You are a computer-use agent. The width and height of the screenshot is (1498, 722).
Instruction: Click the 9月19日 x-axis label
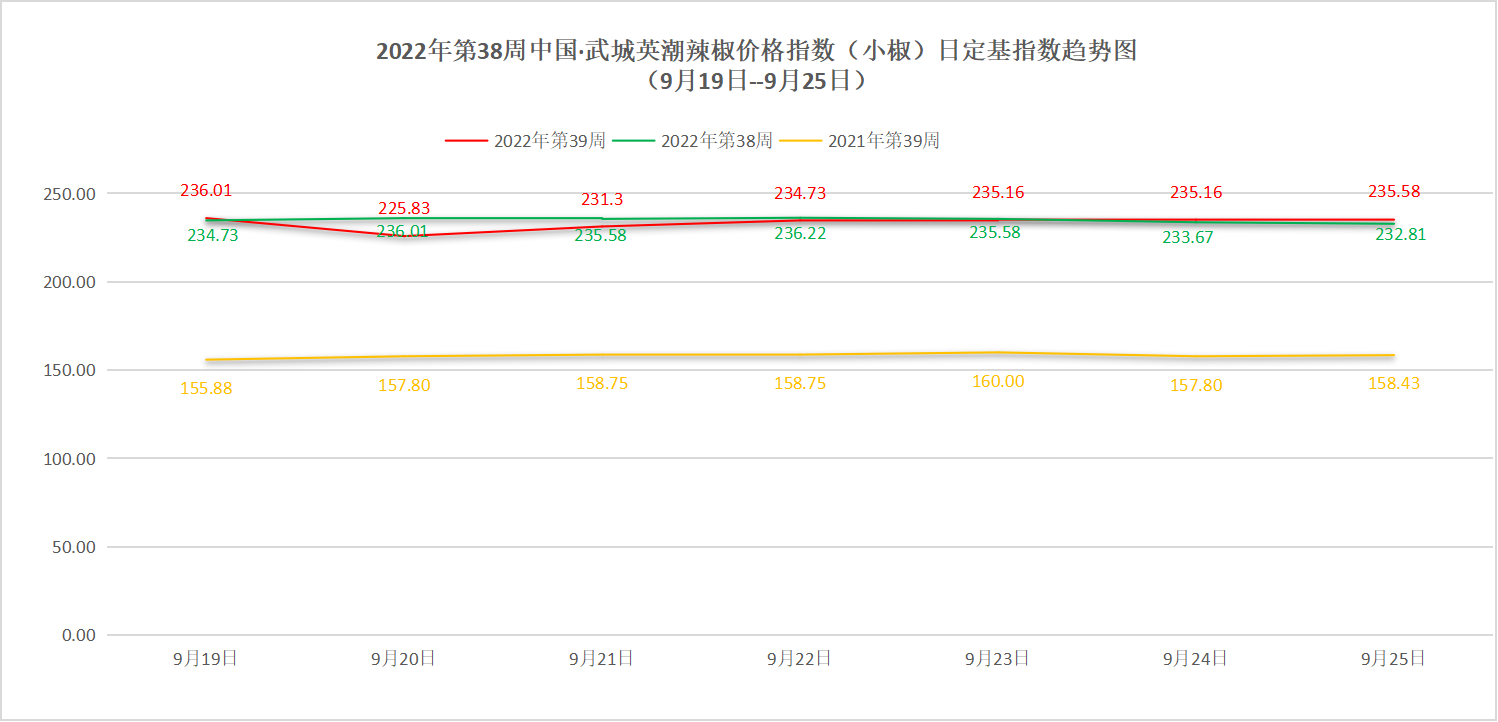205,658
